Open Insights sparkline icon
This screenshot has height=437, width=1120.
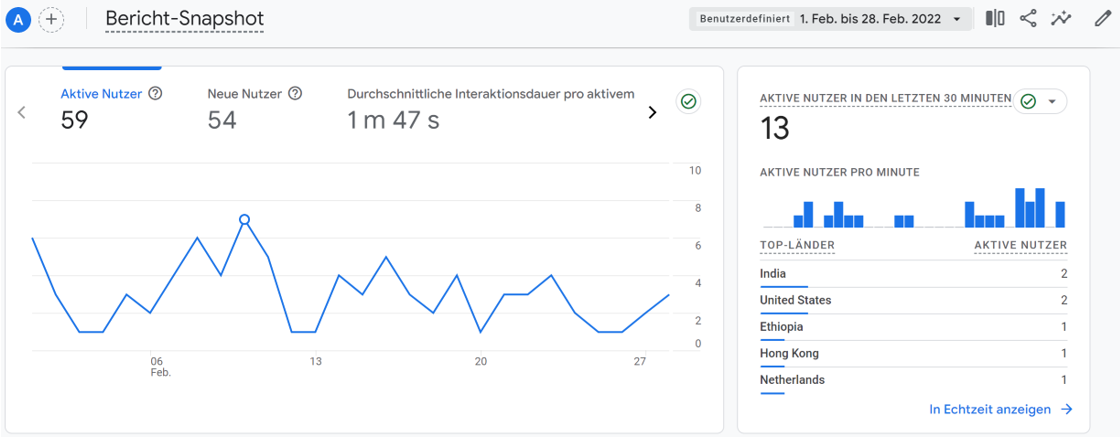(x=1061, y=19)
